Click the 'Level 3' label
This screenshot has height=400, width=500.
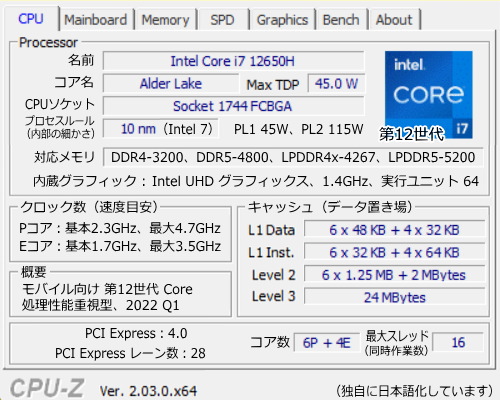273,296
